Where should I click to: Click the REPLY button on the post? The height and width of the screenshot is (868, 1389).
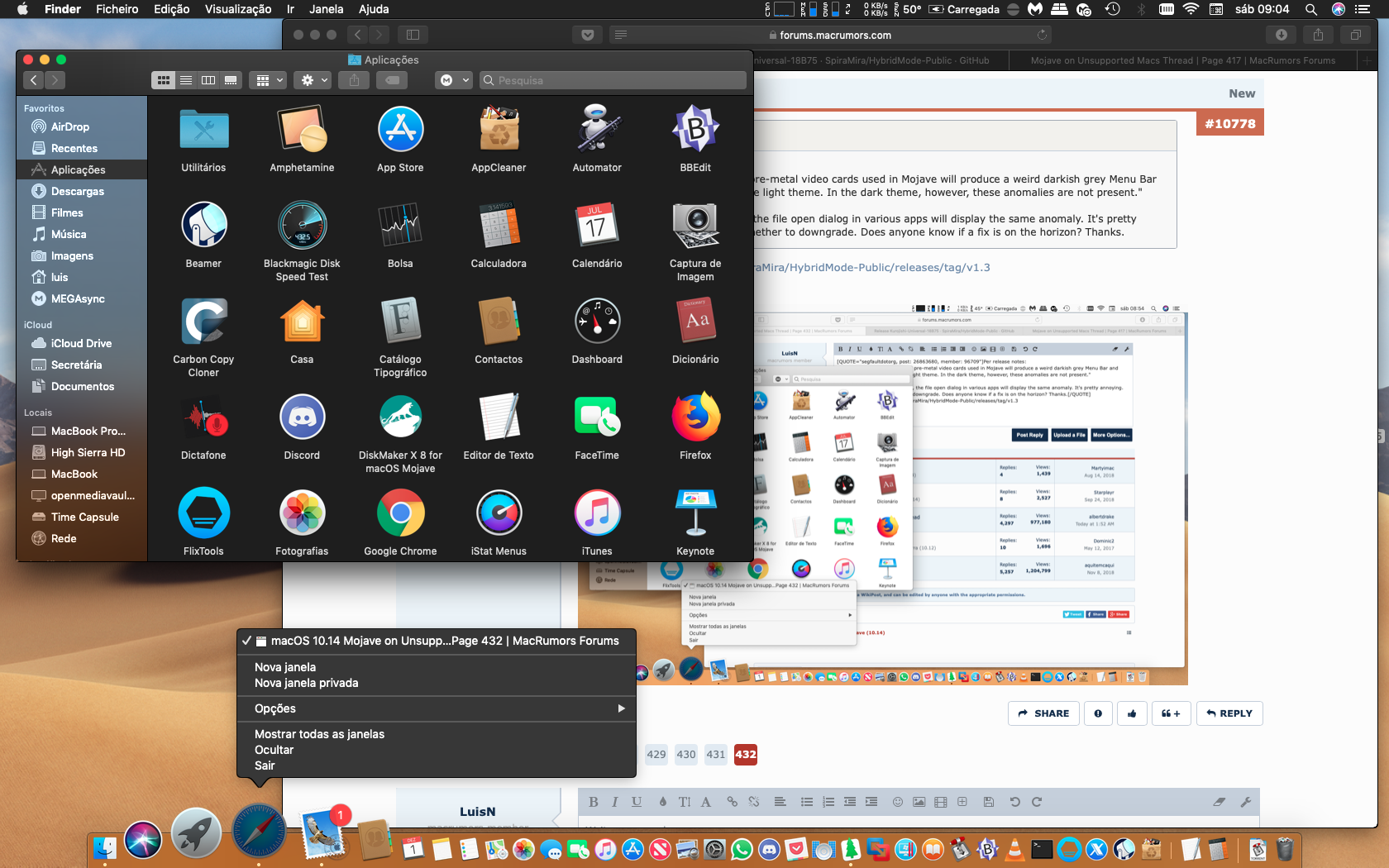[x=1229, y=713]
